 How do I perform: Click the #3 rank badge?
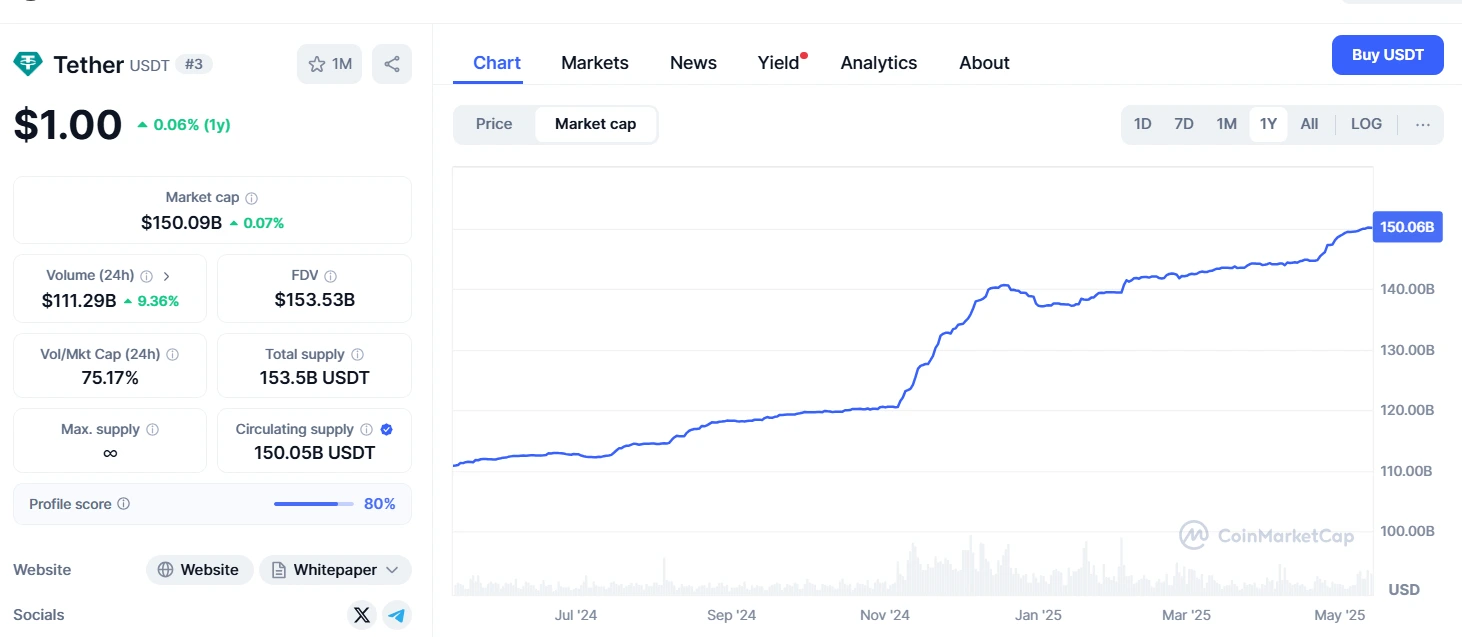(194, 64)
